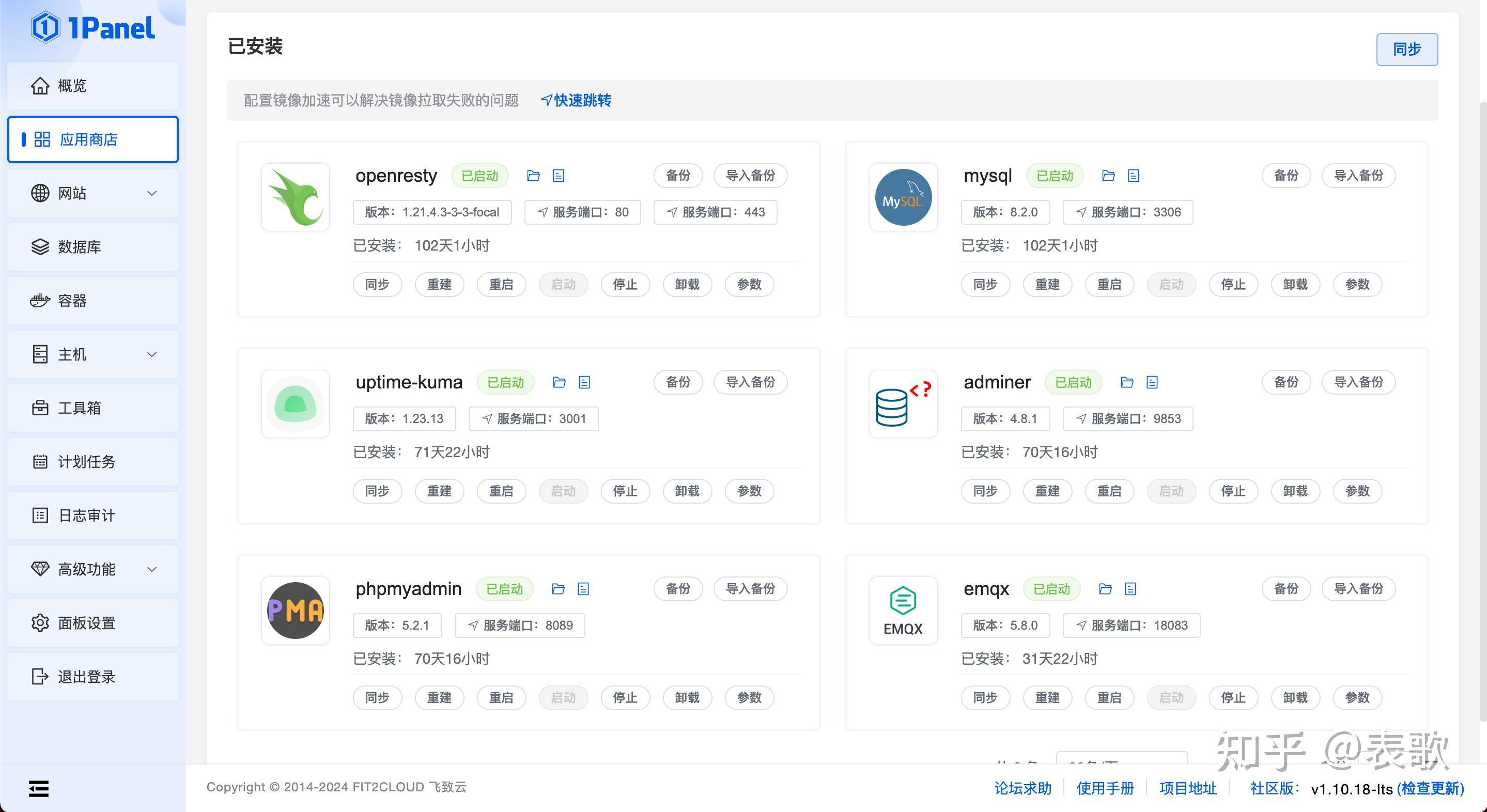The height and width of the screenshot is (812, 1487).
Task: View the openresty log document icon
Action: coord(558,176)
